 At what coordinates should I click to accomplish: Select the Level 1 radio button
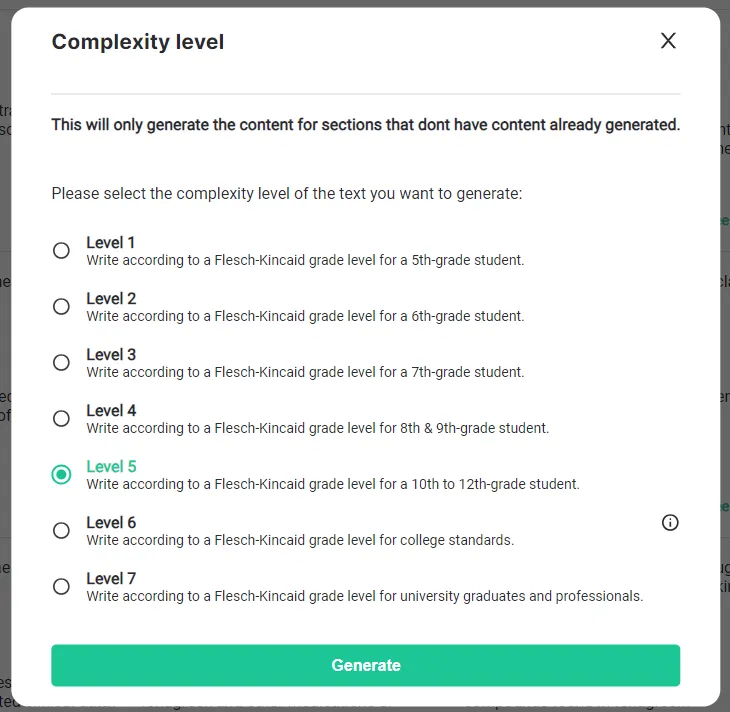coord(61,251)
